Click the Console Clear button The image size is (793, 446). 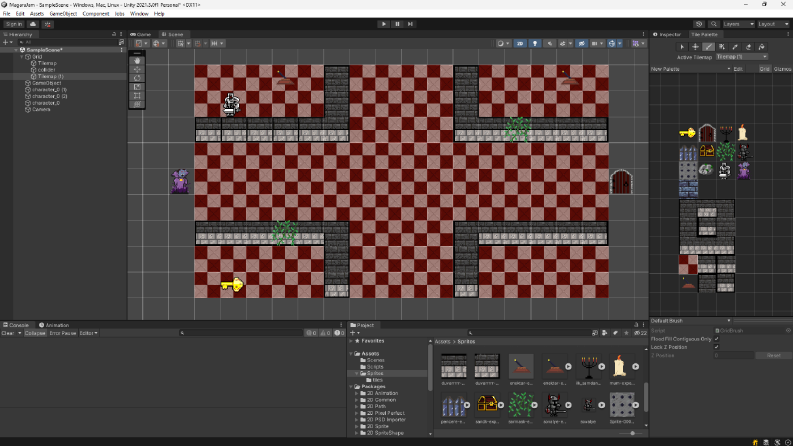coord(8,333)
